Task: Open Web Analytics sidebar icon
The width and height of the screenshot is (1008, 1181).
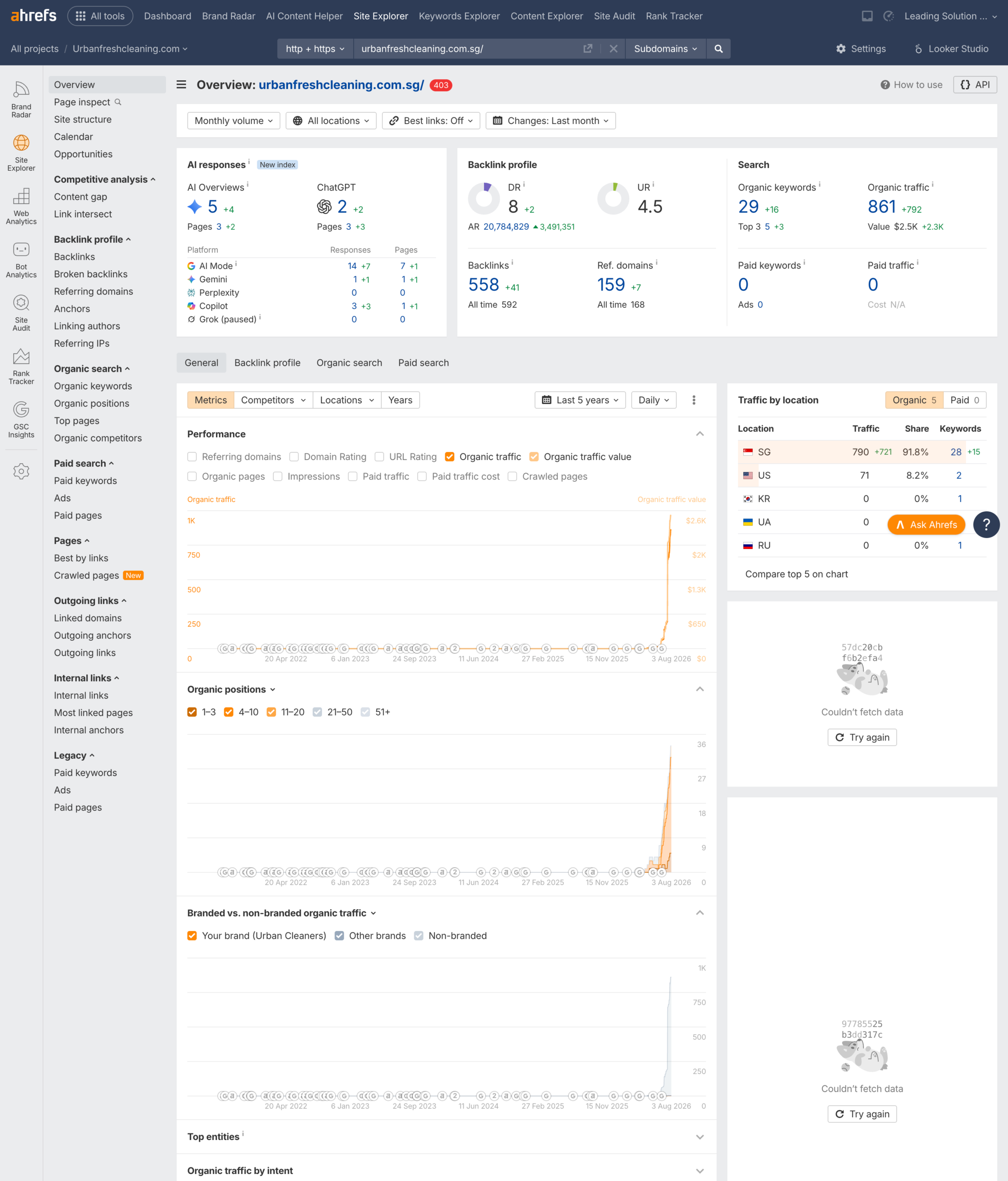Action: [21, 206]
